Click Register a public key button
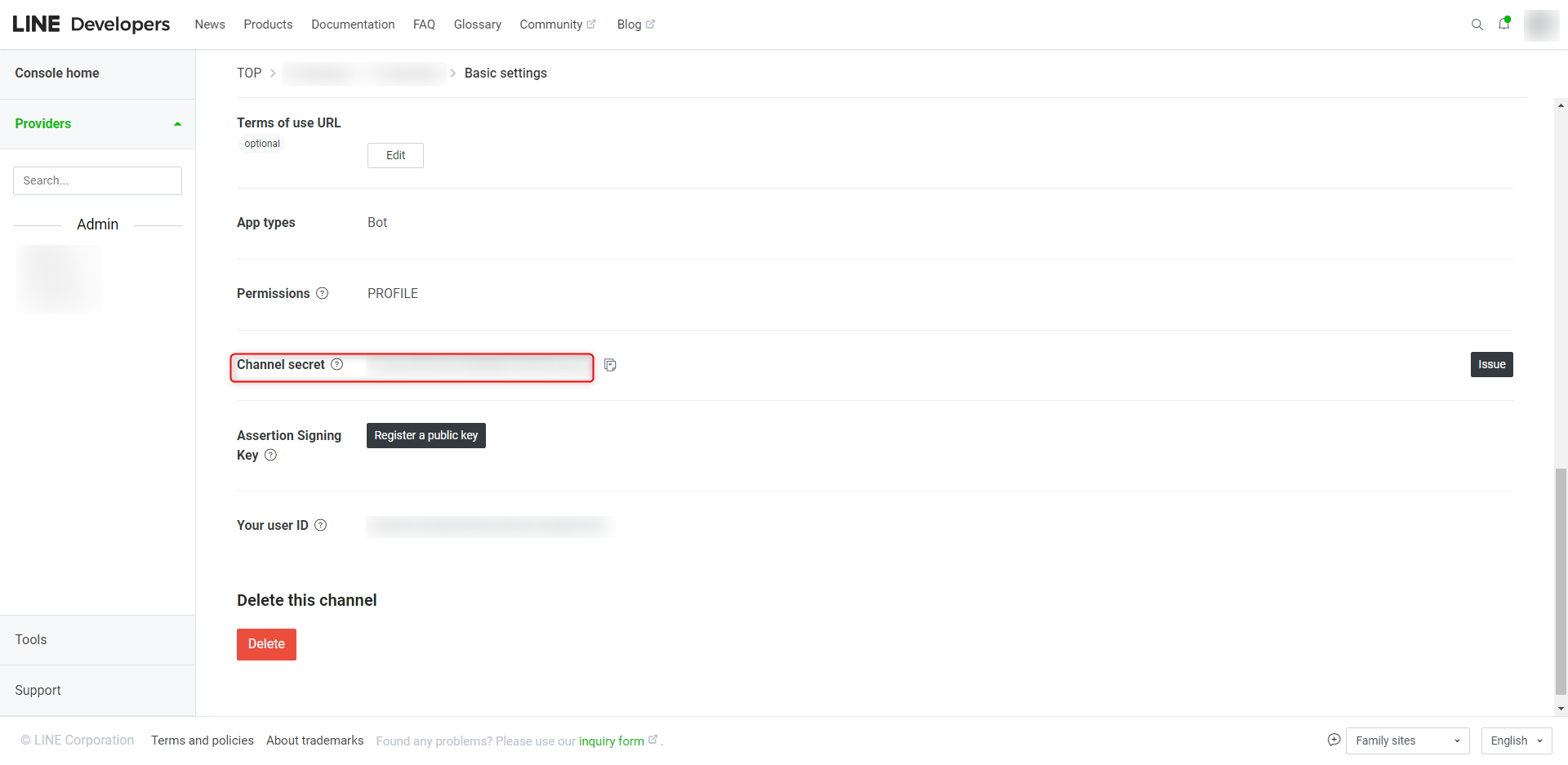The height and width of the screenshot is (765, 1568). pyautogui.click(x=425, y=435)
